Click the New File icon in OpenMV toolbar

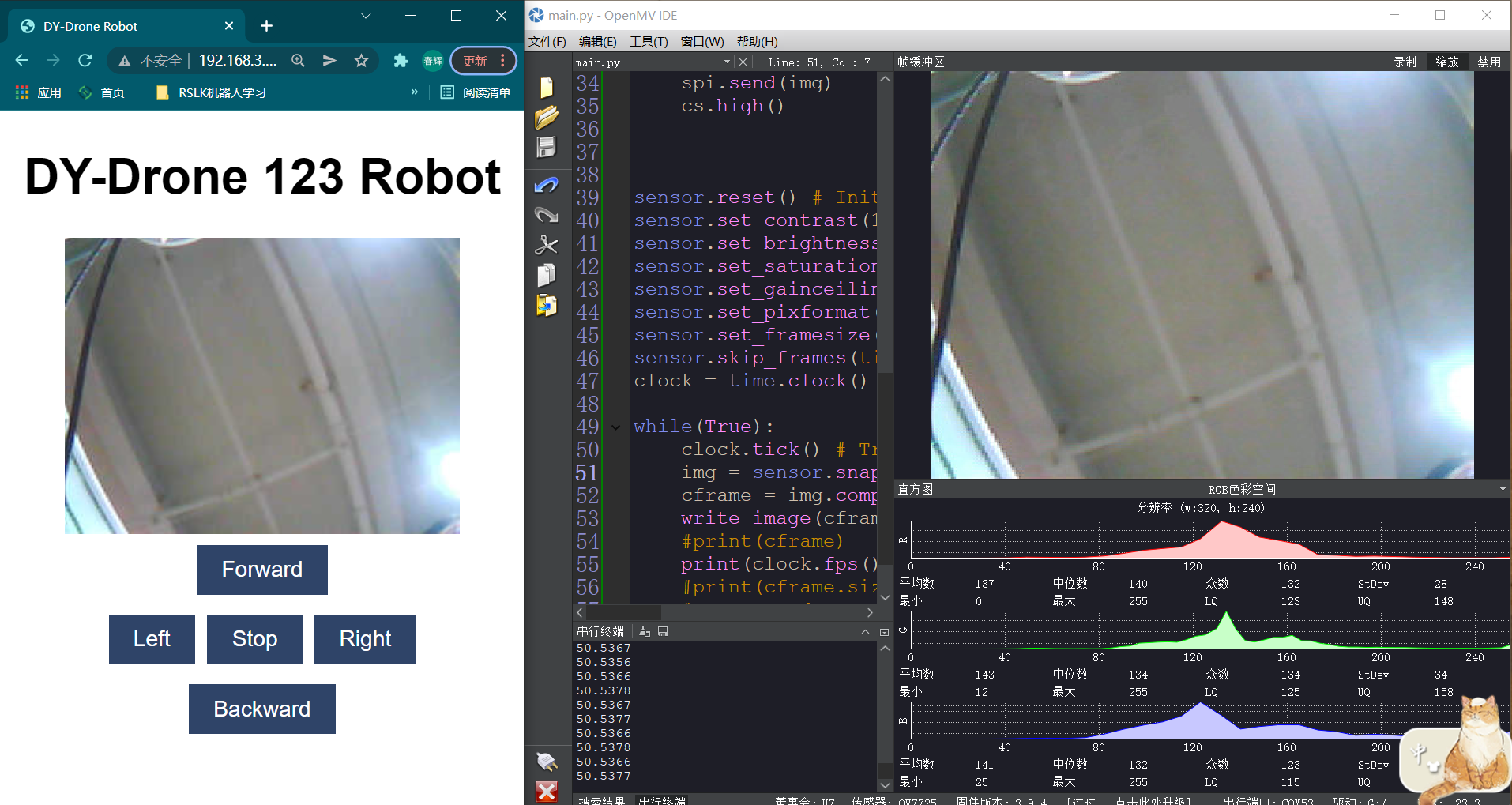coord(547,87)
